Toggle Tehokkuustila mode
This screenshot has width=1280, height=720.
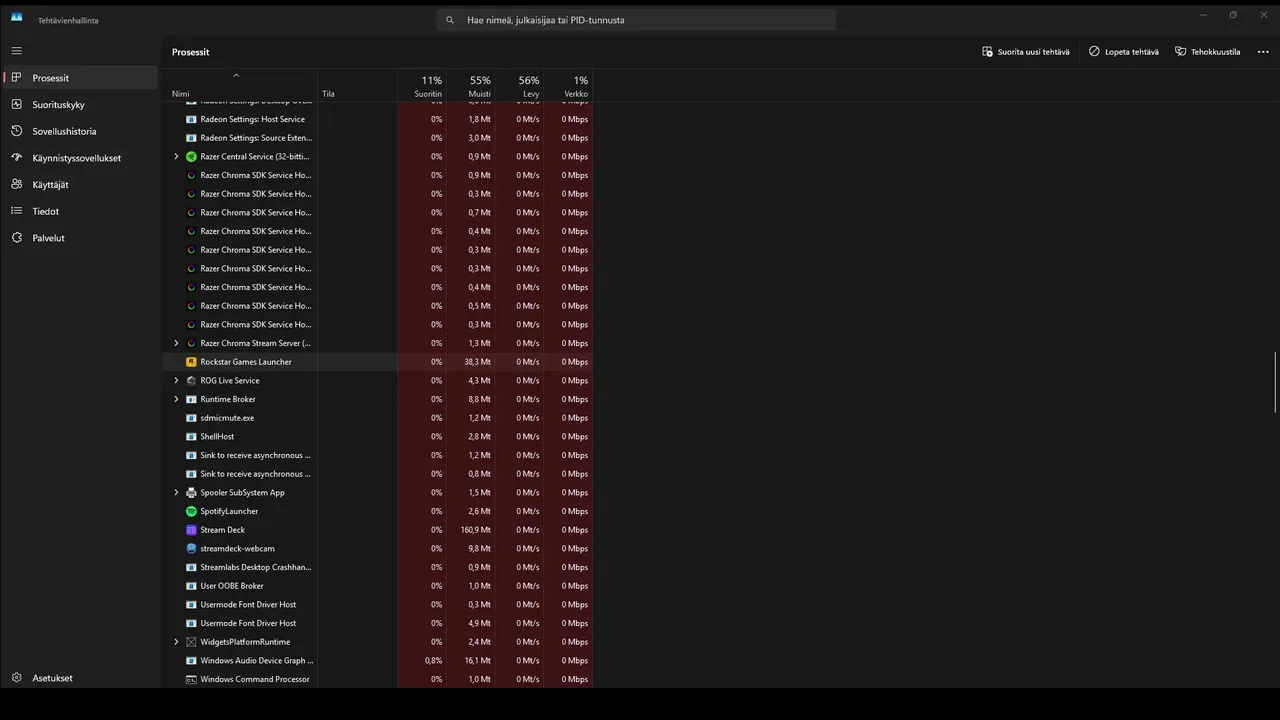[x=1207, y=52]
